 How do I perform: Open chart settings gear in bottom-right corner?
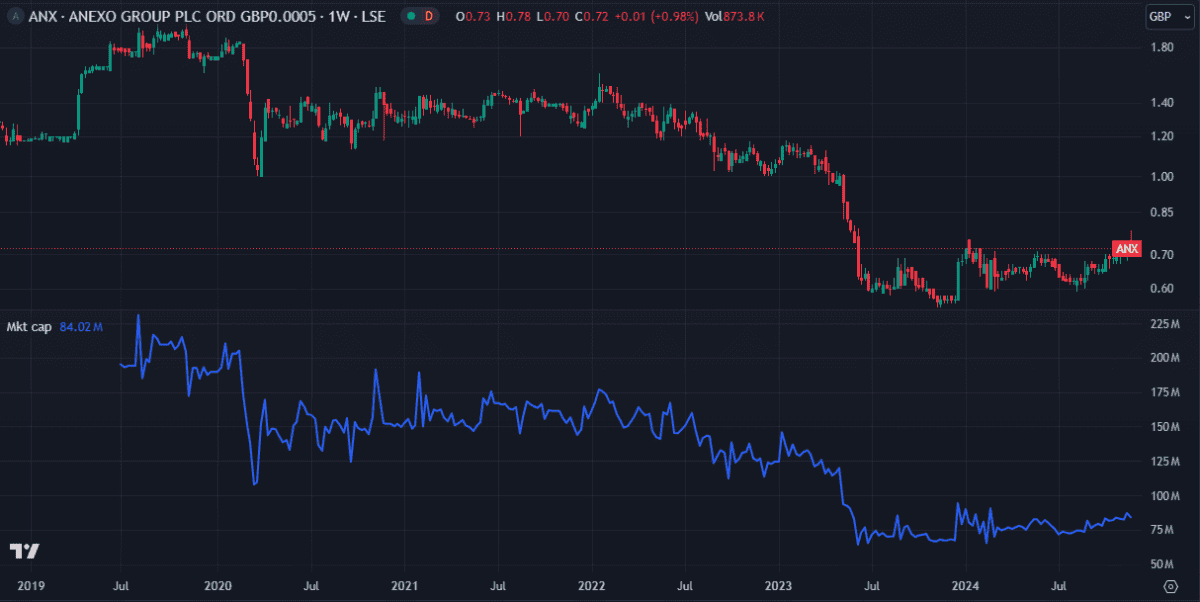click(x=1171, y=584)
